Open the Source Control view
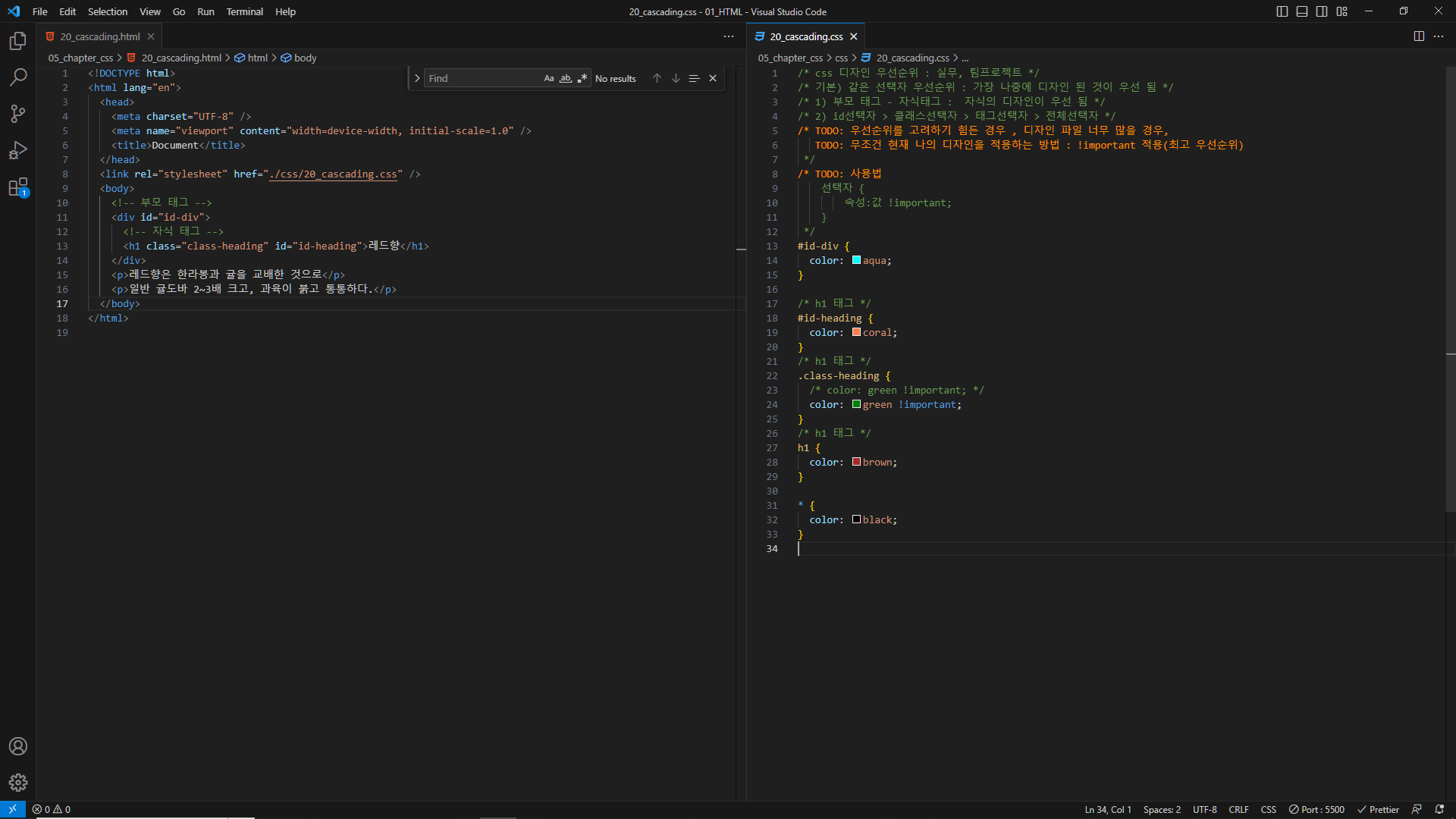This screenshot has width=1456, height=819. click(x=18, y=114)
